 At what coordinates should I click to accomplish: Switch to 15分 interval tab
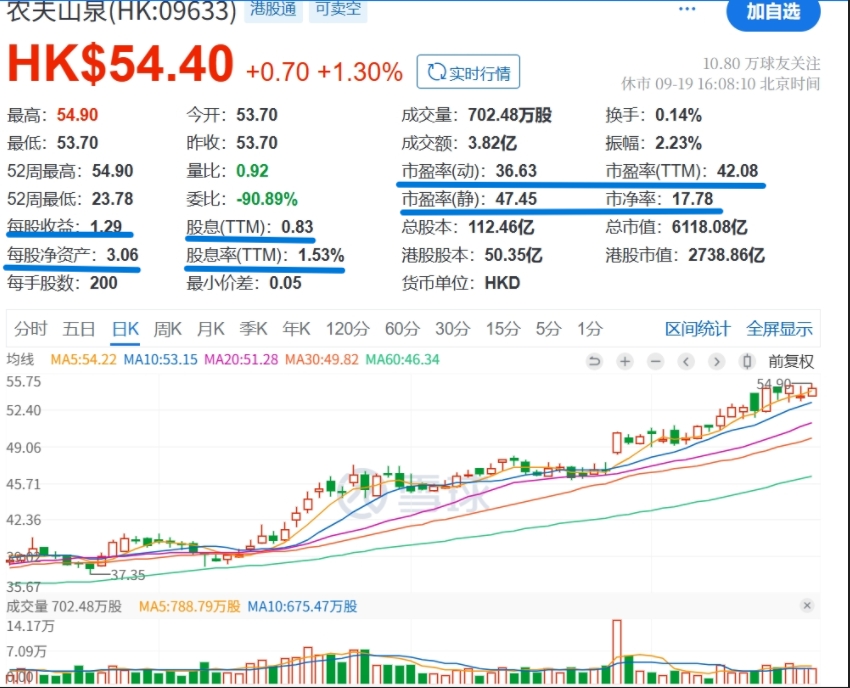[x=503, y=329]
